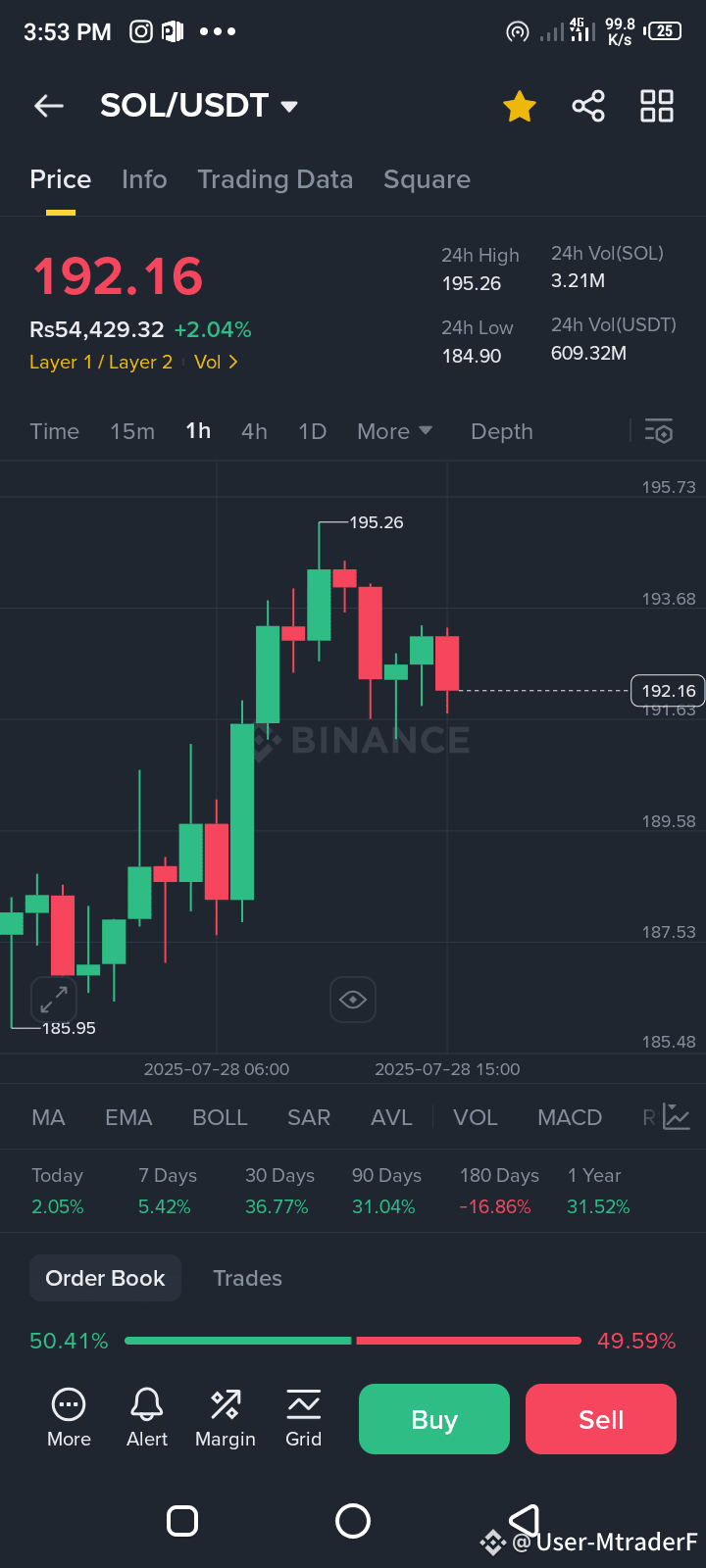Toggle the MA indicator
The width and height of the screenshot is (706, 1568).
click(x=48, y=1117)
